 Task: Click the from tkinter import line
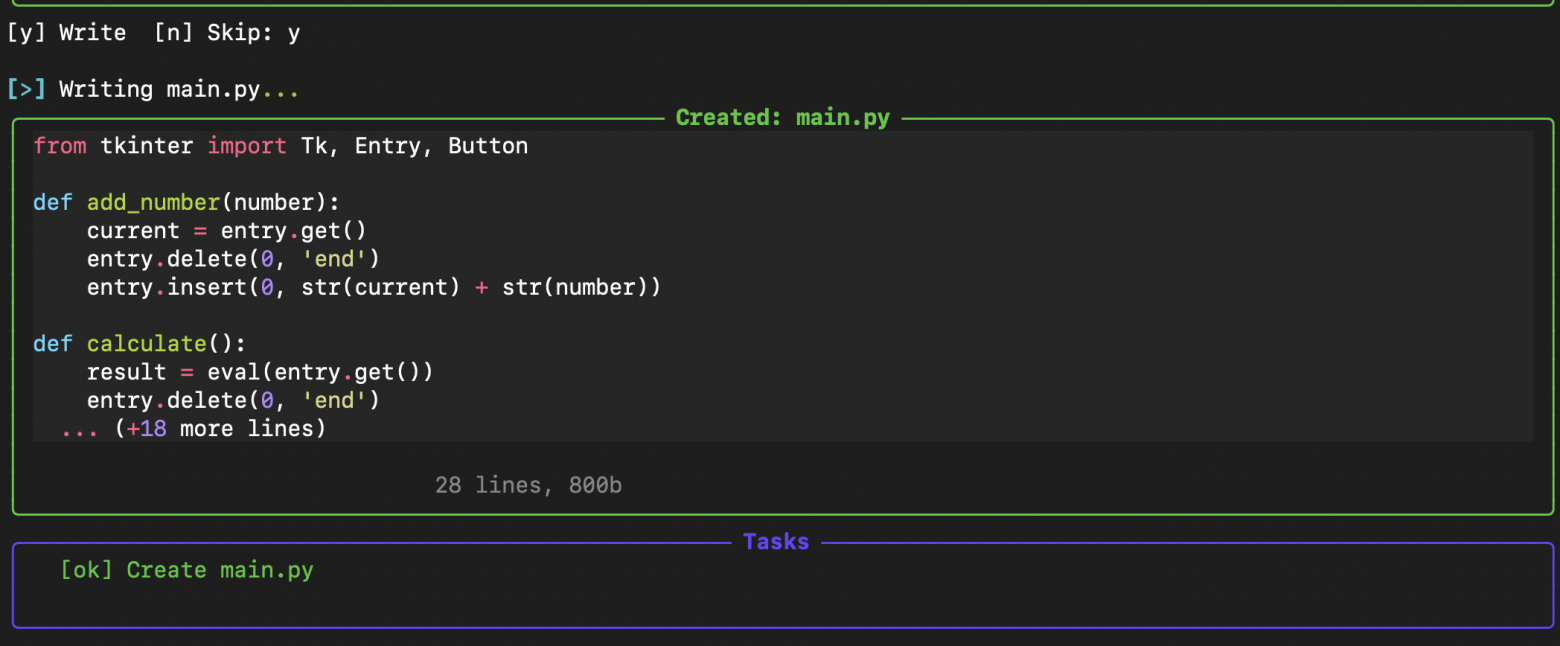[280, 146]
